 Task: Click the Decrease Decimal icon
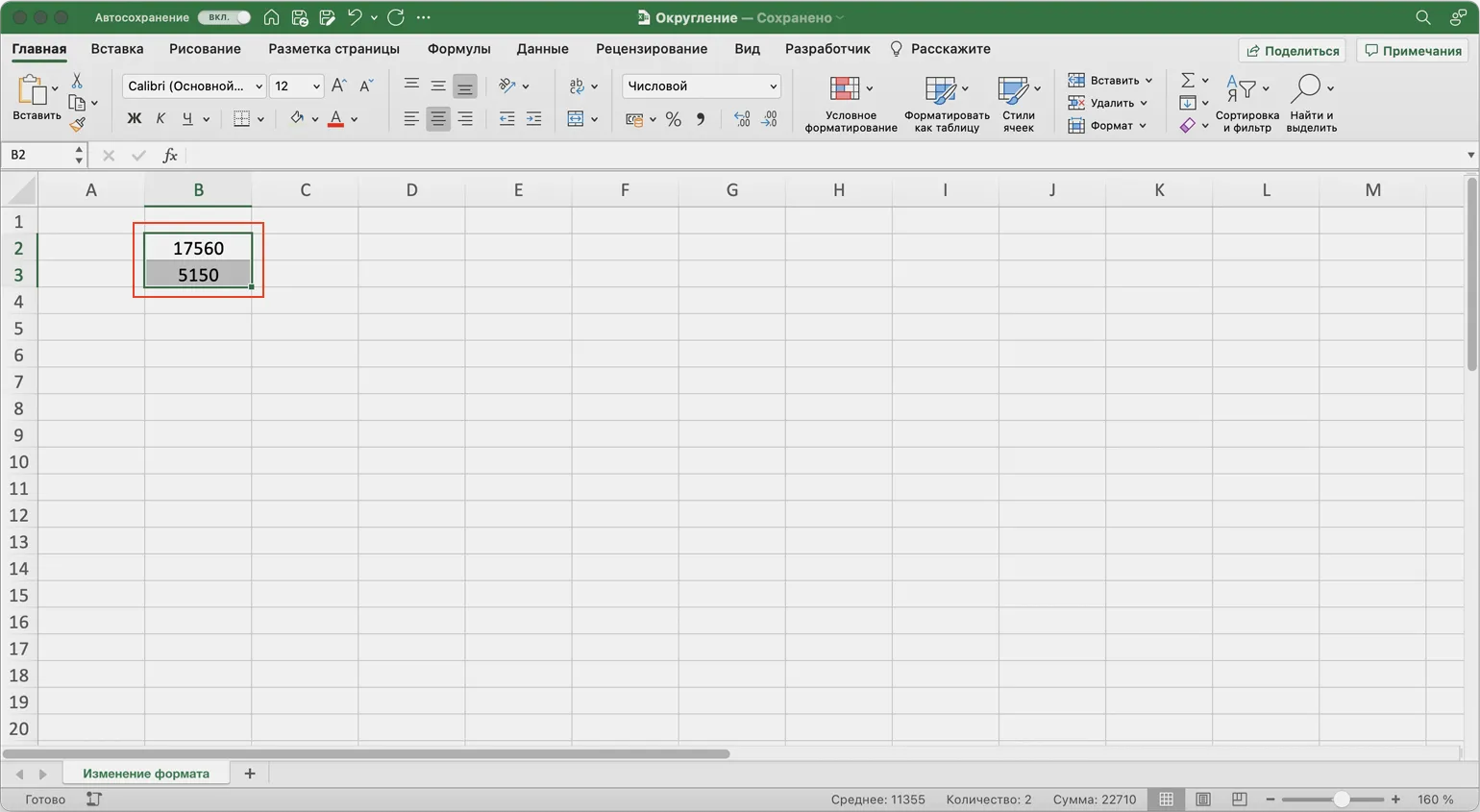pyautogui.click(x=769, y=119)
